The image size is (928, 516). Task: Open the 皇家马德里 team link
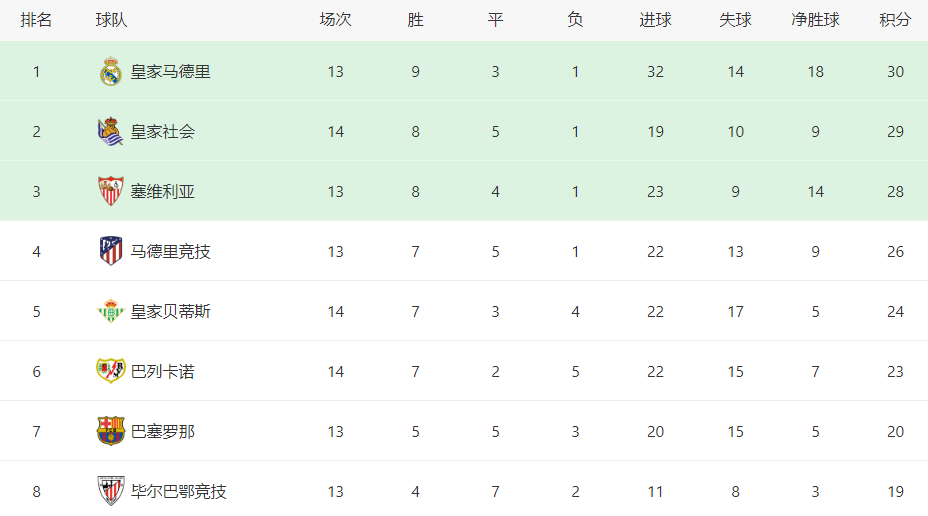(x=170, y=72)
